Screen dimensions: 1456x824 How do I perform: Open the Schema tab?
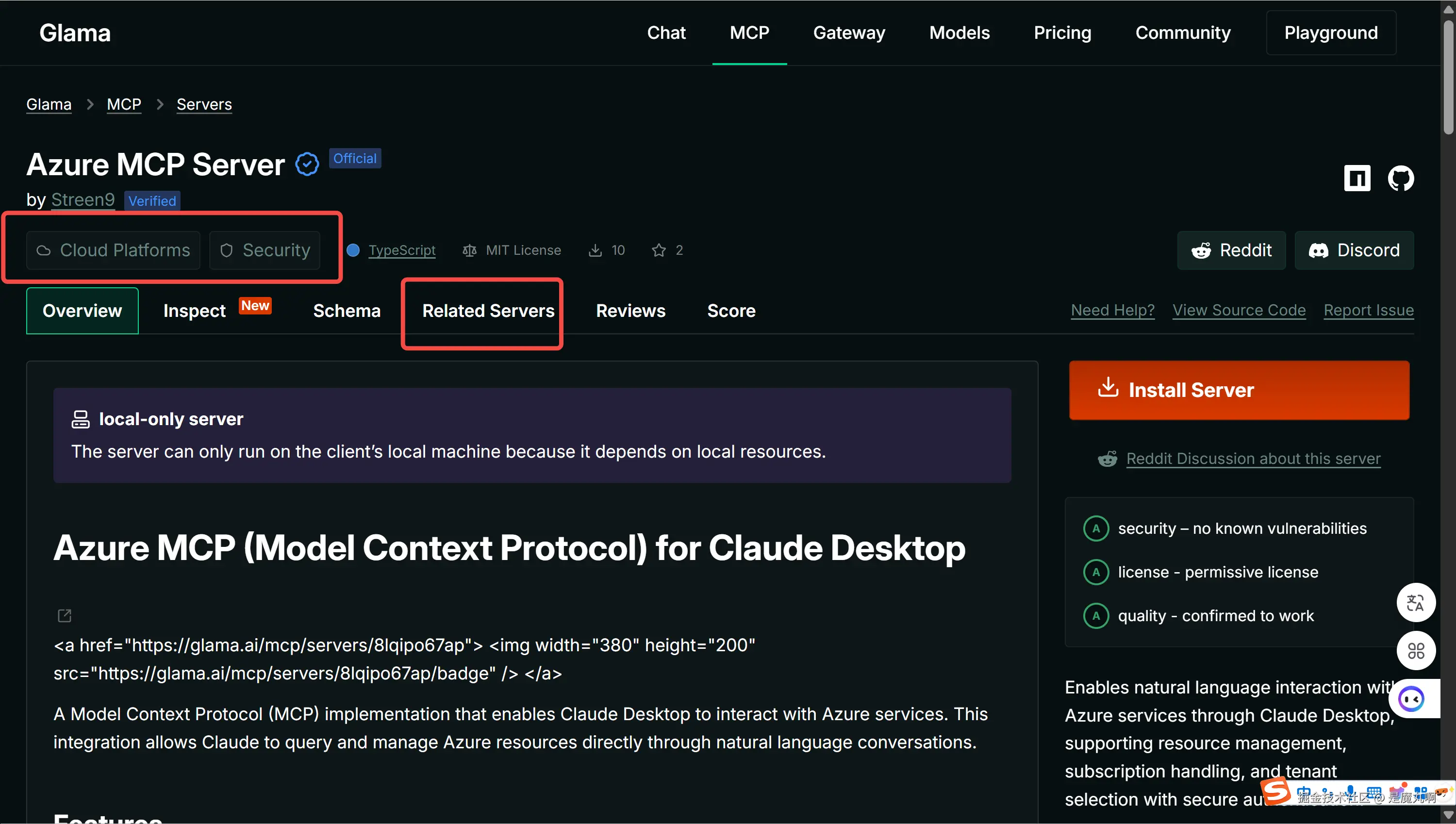(x=347, y=311)
